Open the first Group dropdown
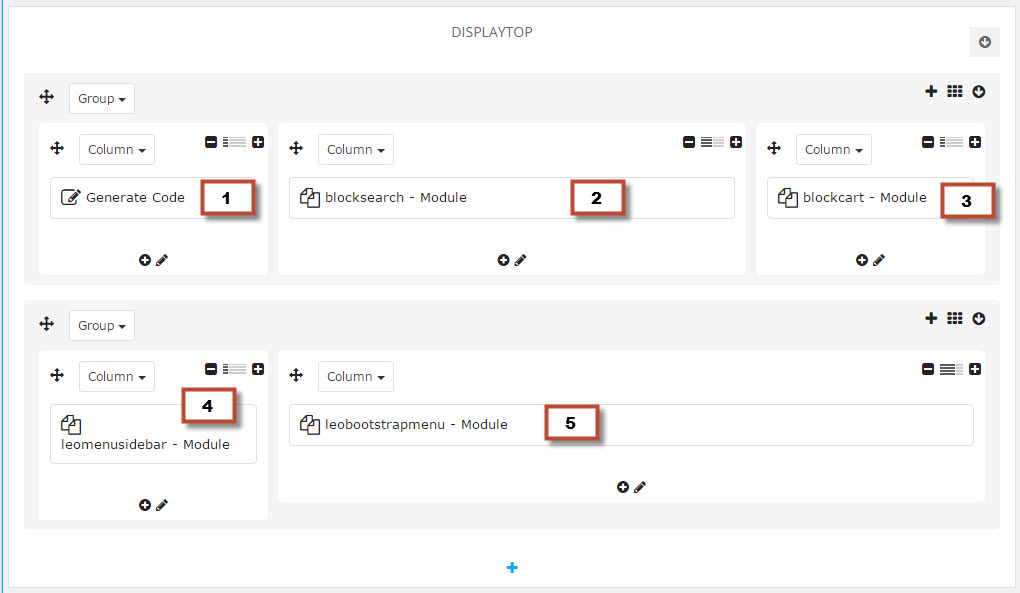The width and height of the screenshot is (1020, 593). (x=102, y=98)
